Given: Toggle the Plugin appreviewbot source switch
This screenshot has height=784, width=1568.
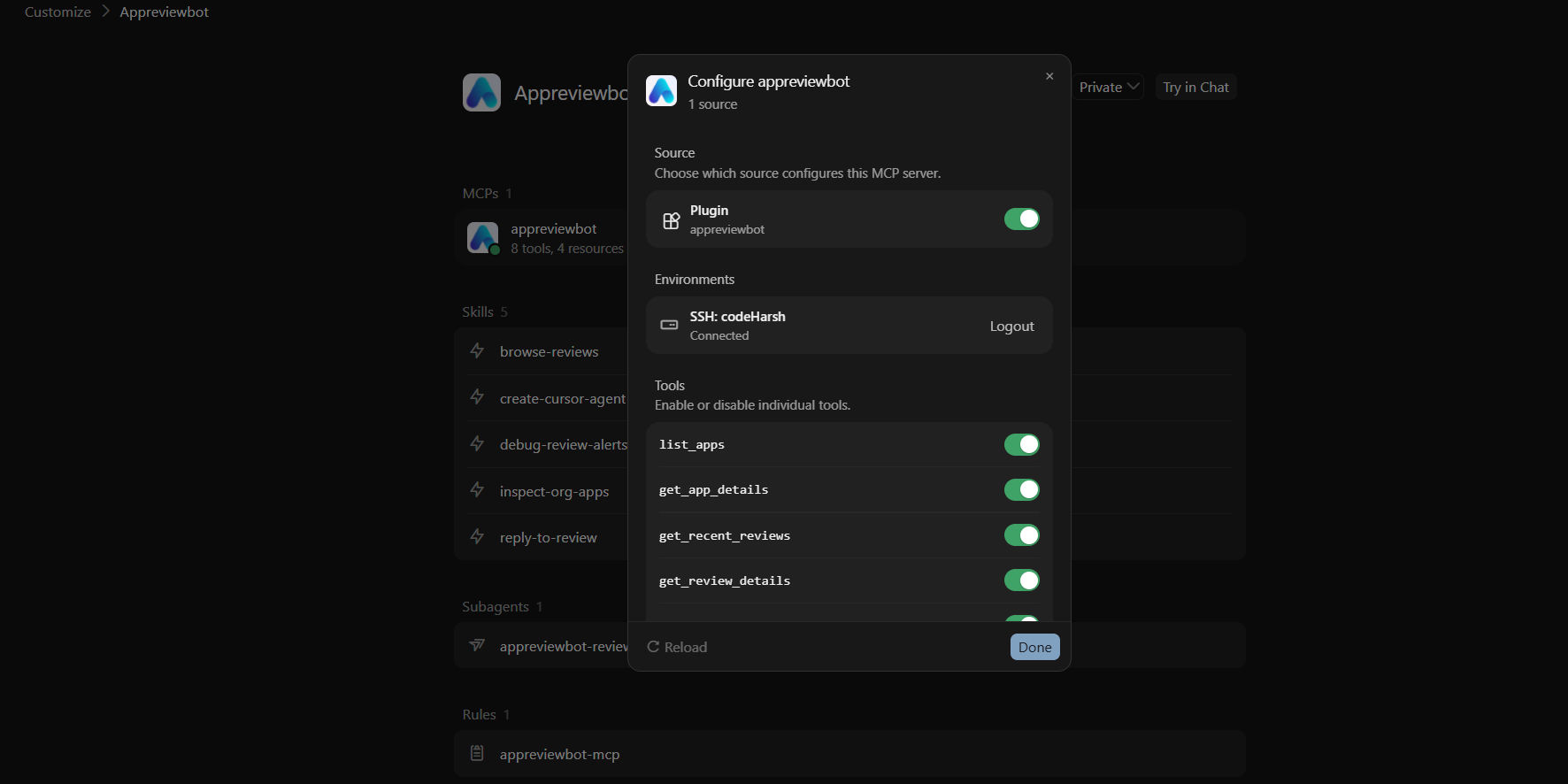Looking at the screenshot, I should pos(1022,219).
